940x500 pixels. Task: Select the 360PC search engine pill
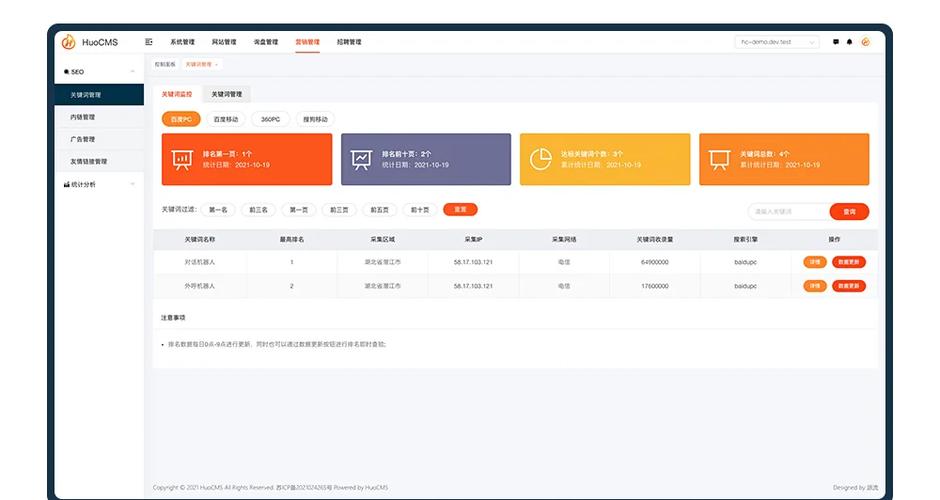(270, 119)
